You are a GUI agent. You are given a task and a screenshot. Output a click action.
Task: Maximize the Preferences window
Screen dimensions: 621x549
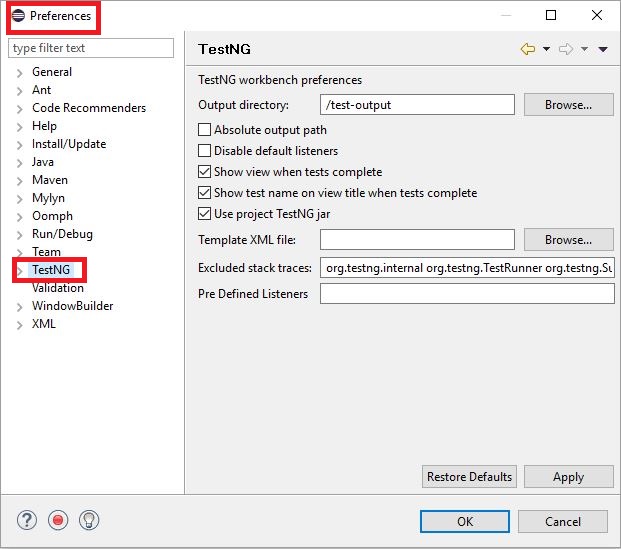point(551,15)
